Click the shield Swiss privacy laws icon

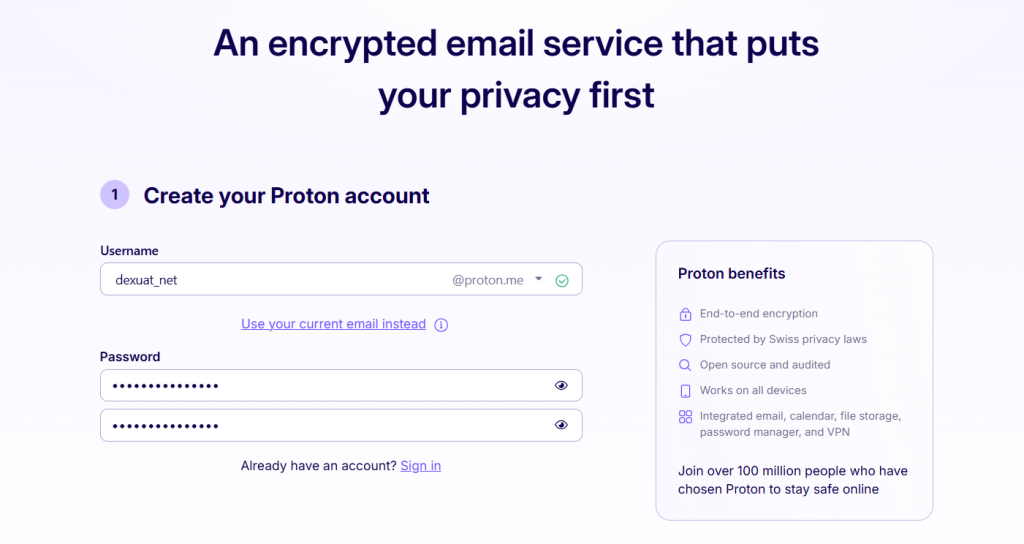[685, 340]
